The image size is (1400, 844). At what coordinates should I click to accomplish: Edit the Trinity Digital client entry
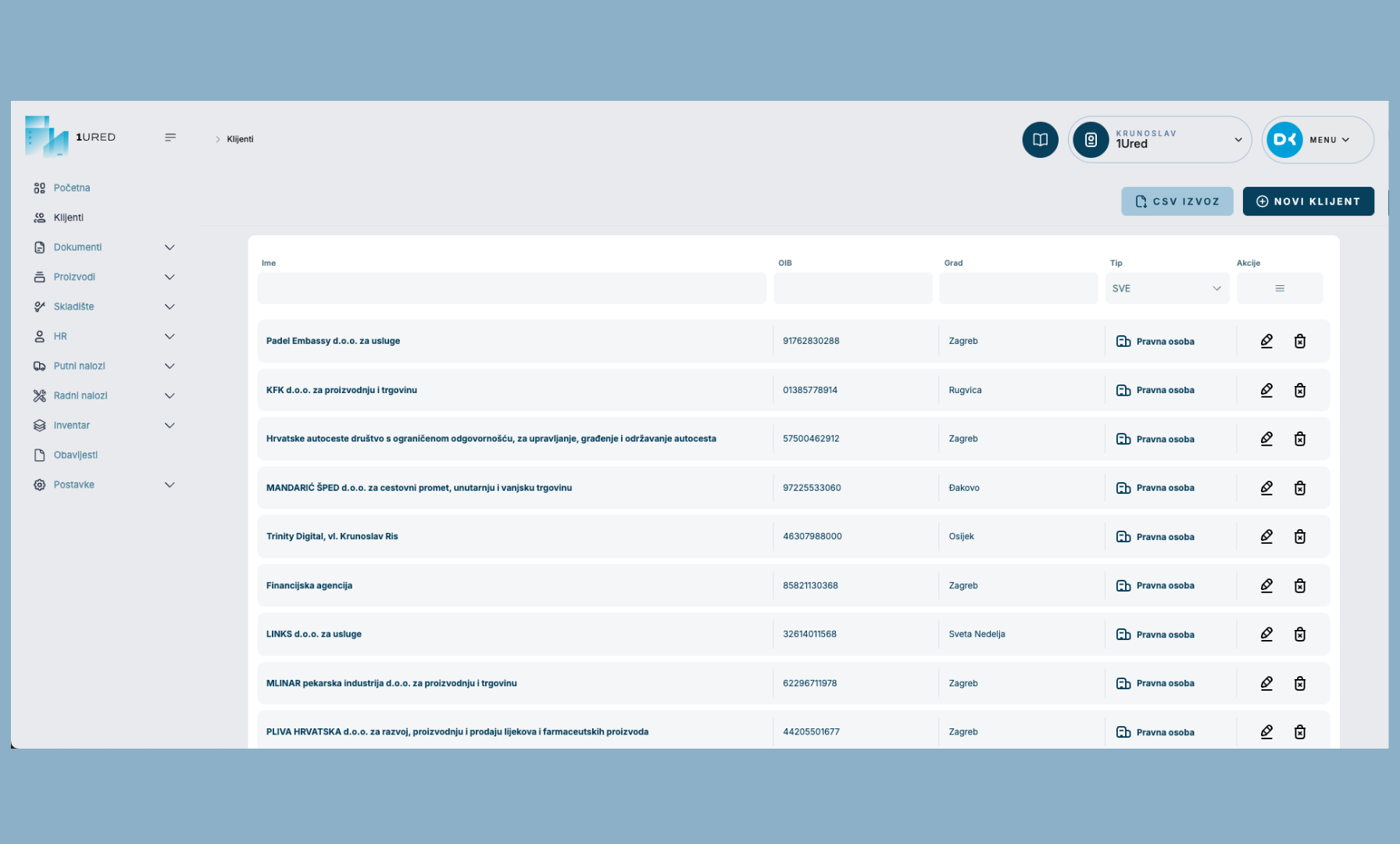pyautogui.click(x=1266, y=536)
